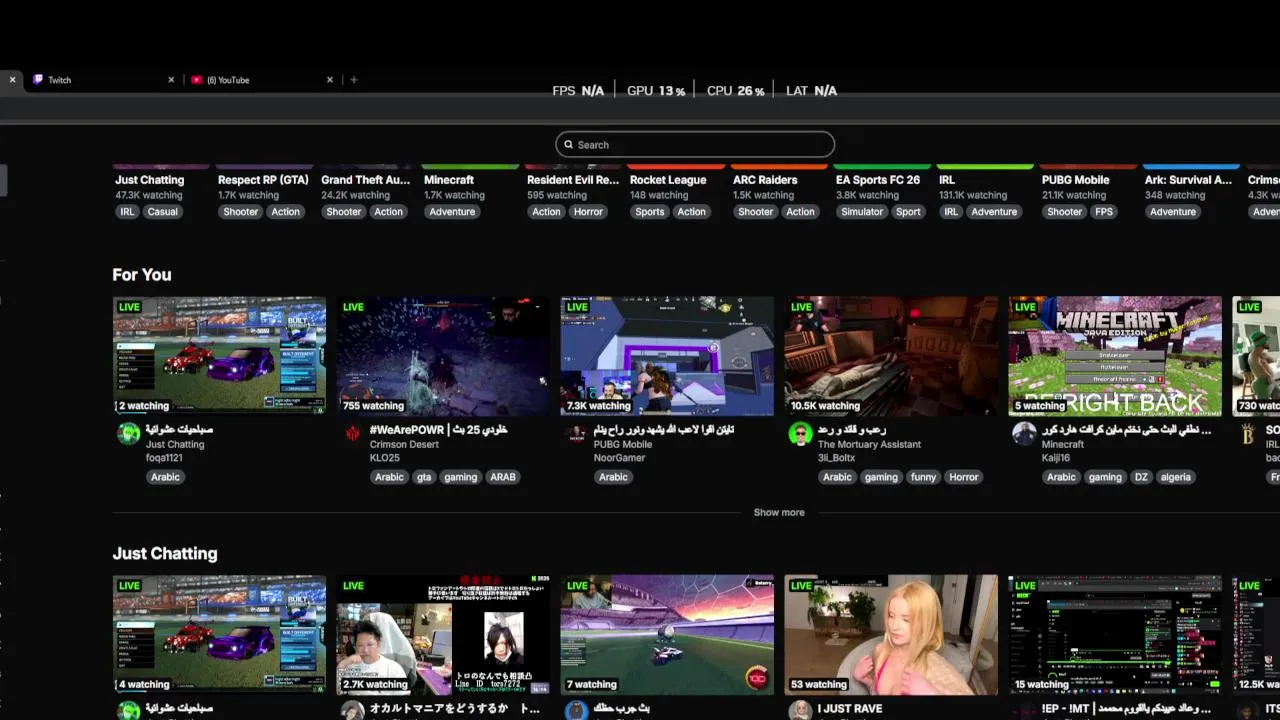This screenshot has width=1280, height=720.
Task: Click the GPU 13% overlay stat
Action: pyautogui.click(x=656, y=91)
